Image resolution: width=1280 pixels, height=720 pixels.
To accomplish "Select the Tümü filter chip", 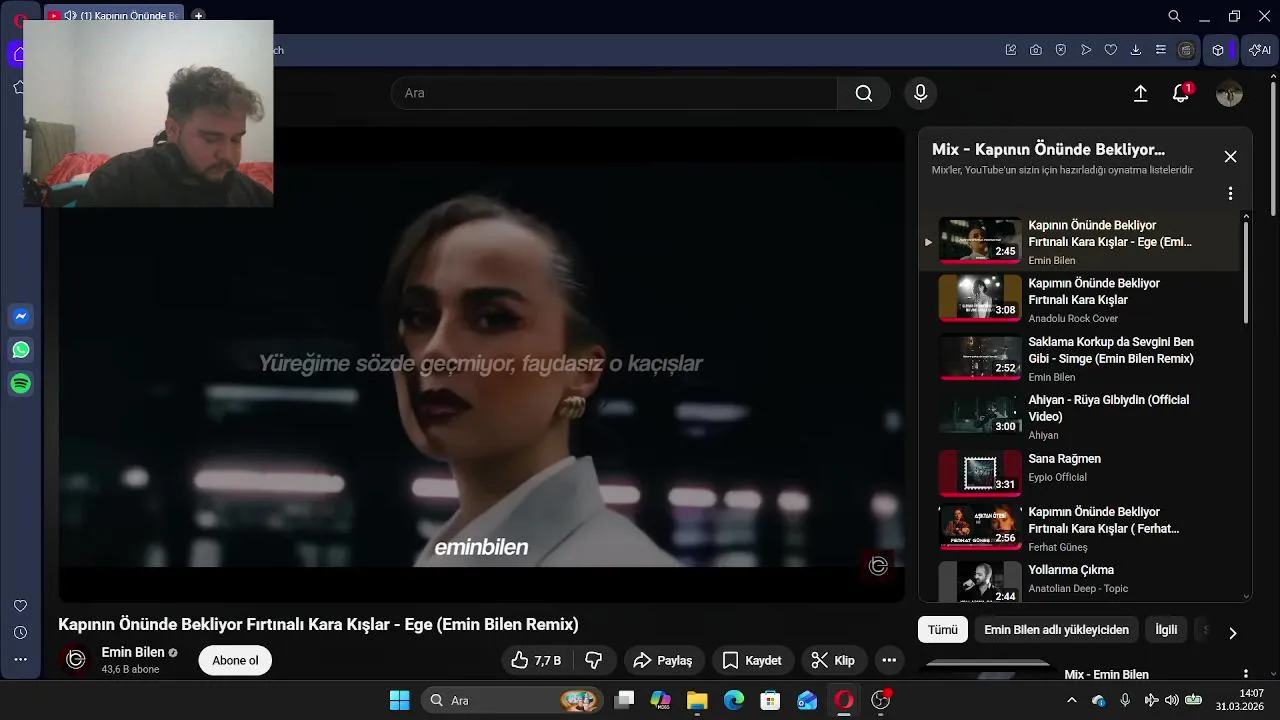I will pyautogui.click(x=943, y=630).
